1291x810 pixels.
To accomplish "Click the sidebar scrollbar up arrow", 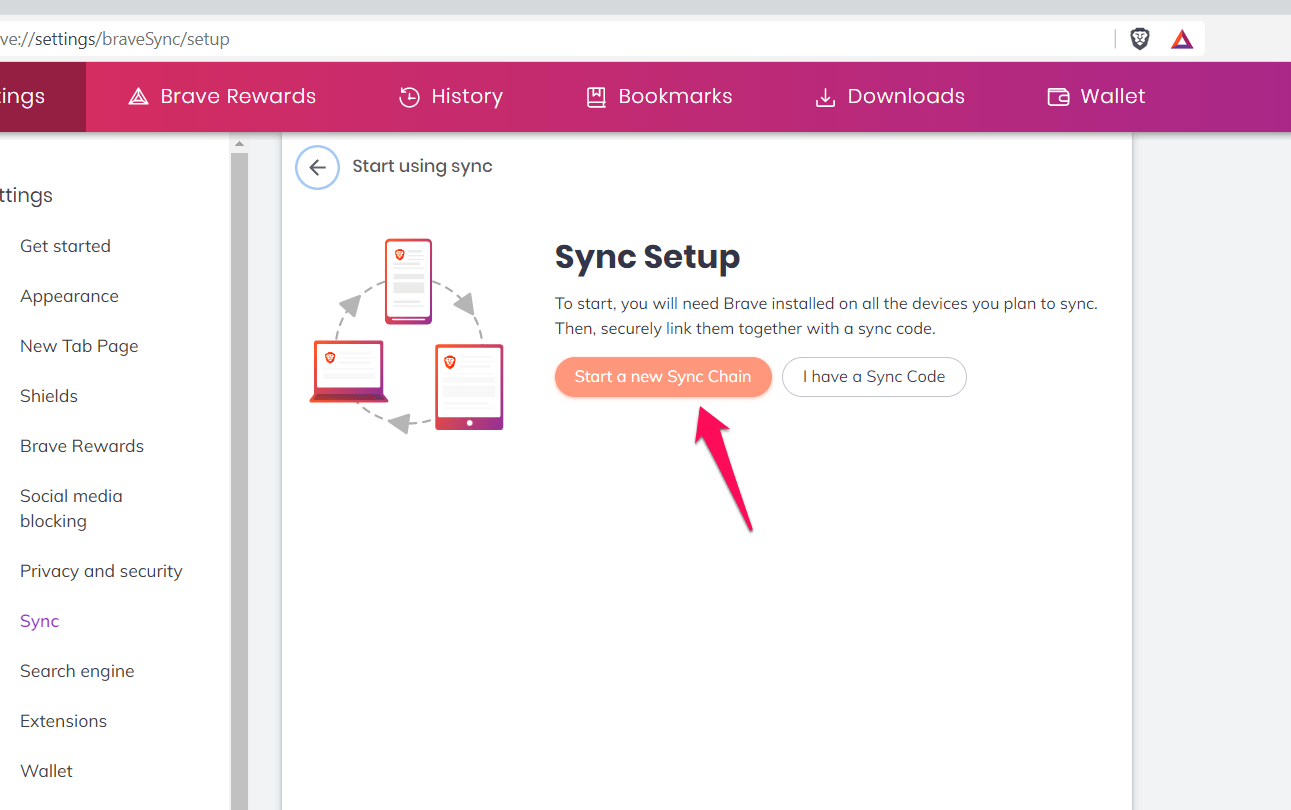I will coord(239,144).
